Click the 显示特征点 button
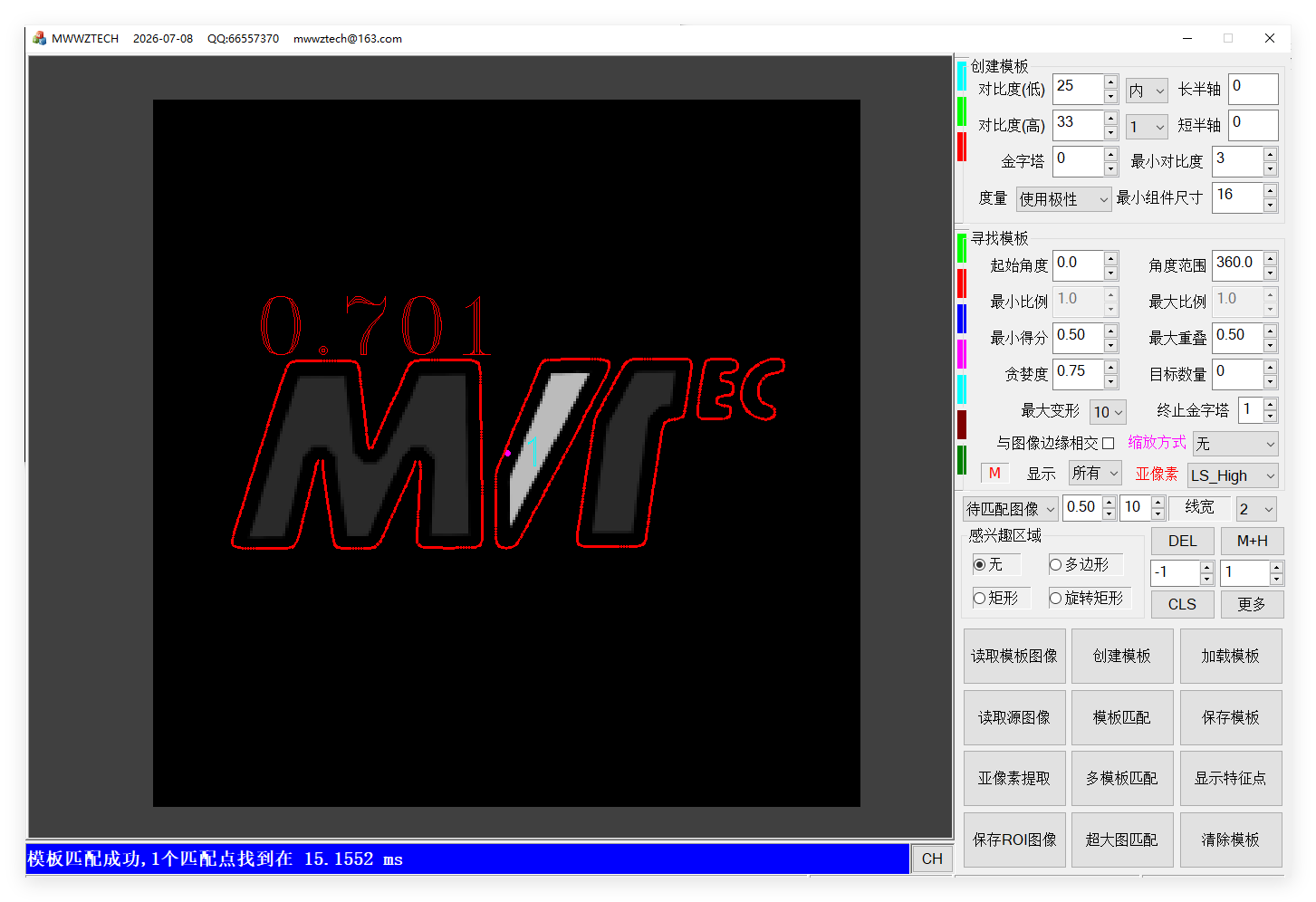This screenshot has height=902, width=1316. (x=1231, y=778)
